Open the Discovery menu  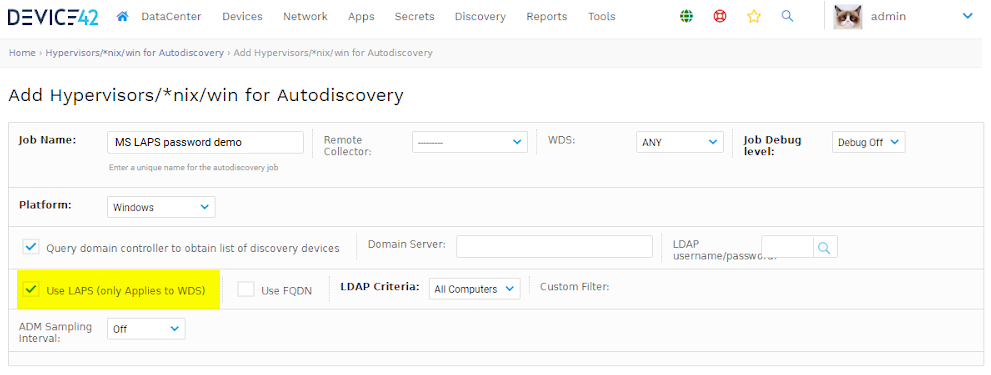pyautogui.click(x=480, y=17)
